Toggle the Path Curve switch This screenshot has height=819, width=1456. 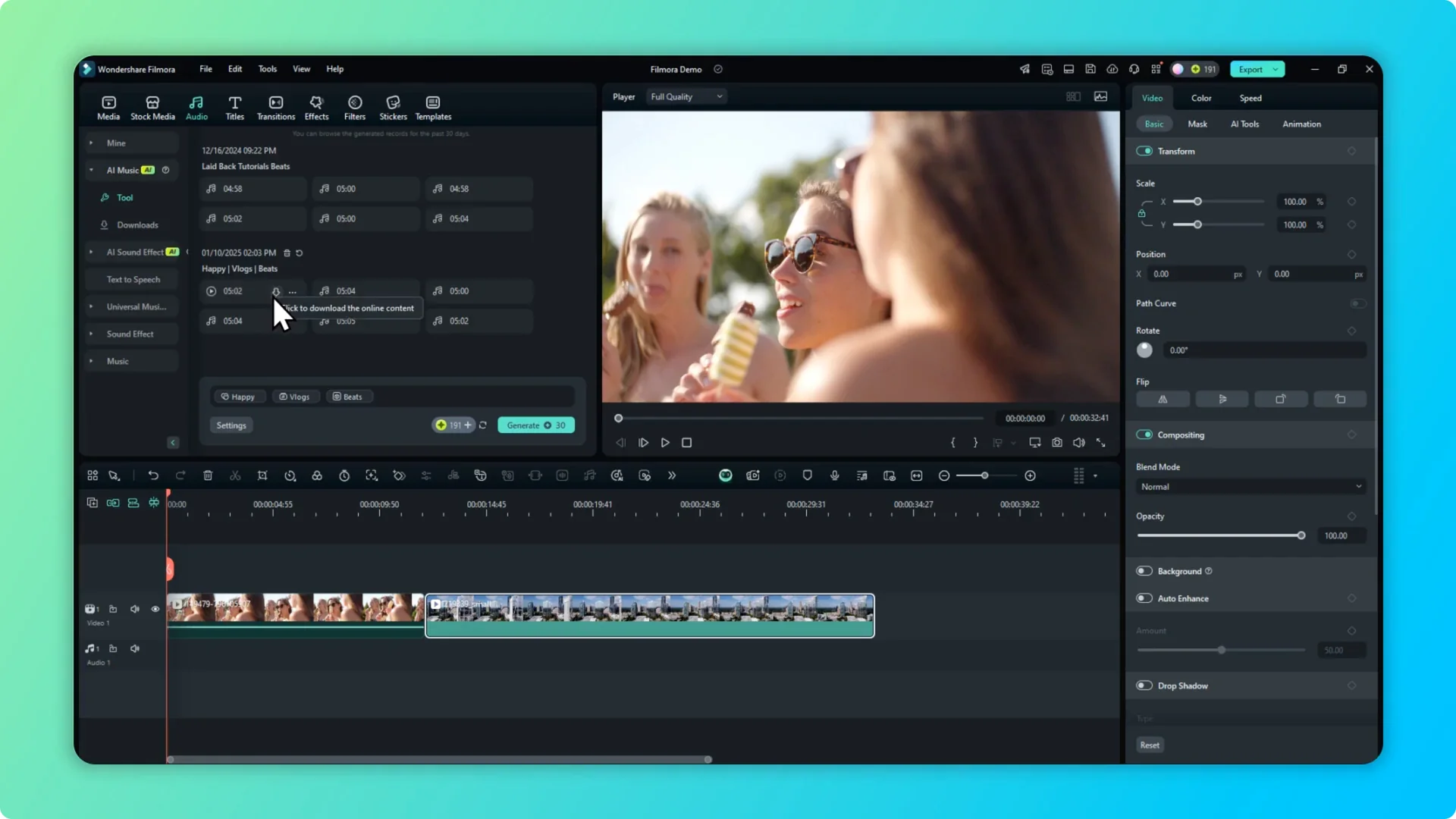point(1357,303)
